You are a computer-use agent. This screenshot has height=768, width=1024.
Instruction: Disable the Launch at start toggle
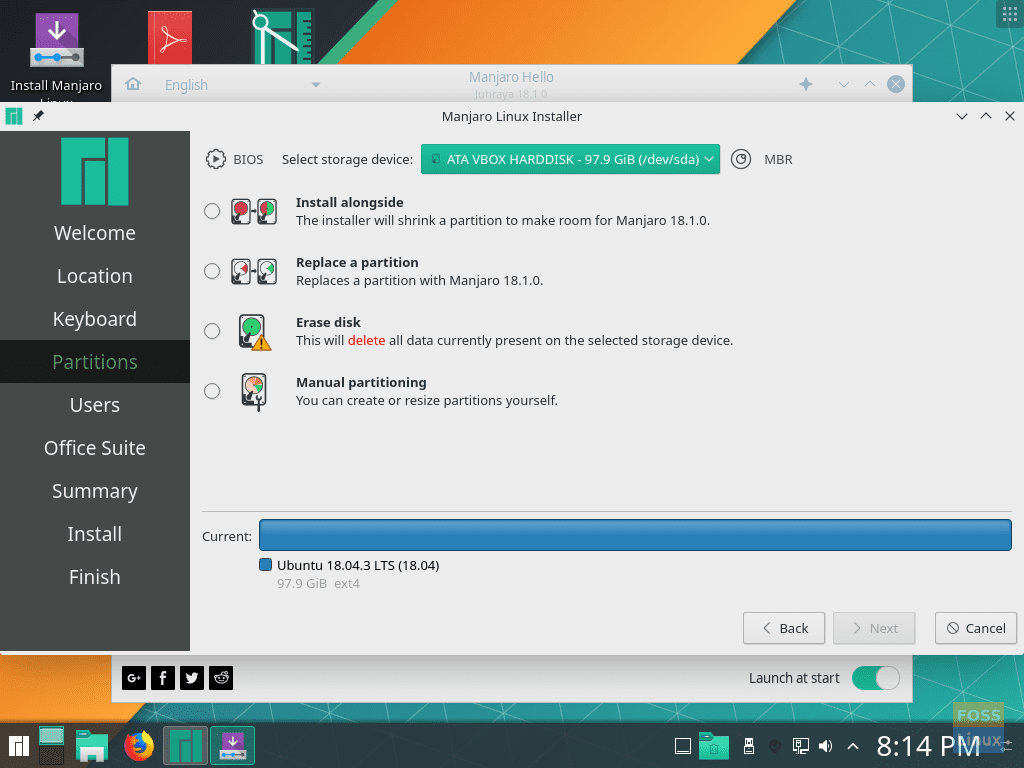click(875, 678)
